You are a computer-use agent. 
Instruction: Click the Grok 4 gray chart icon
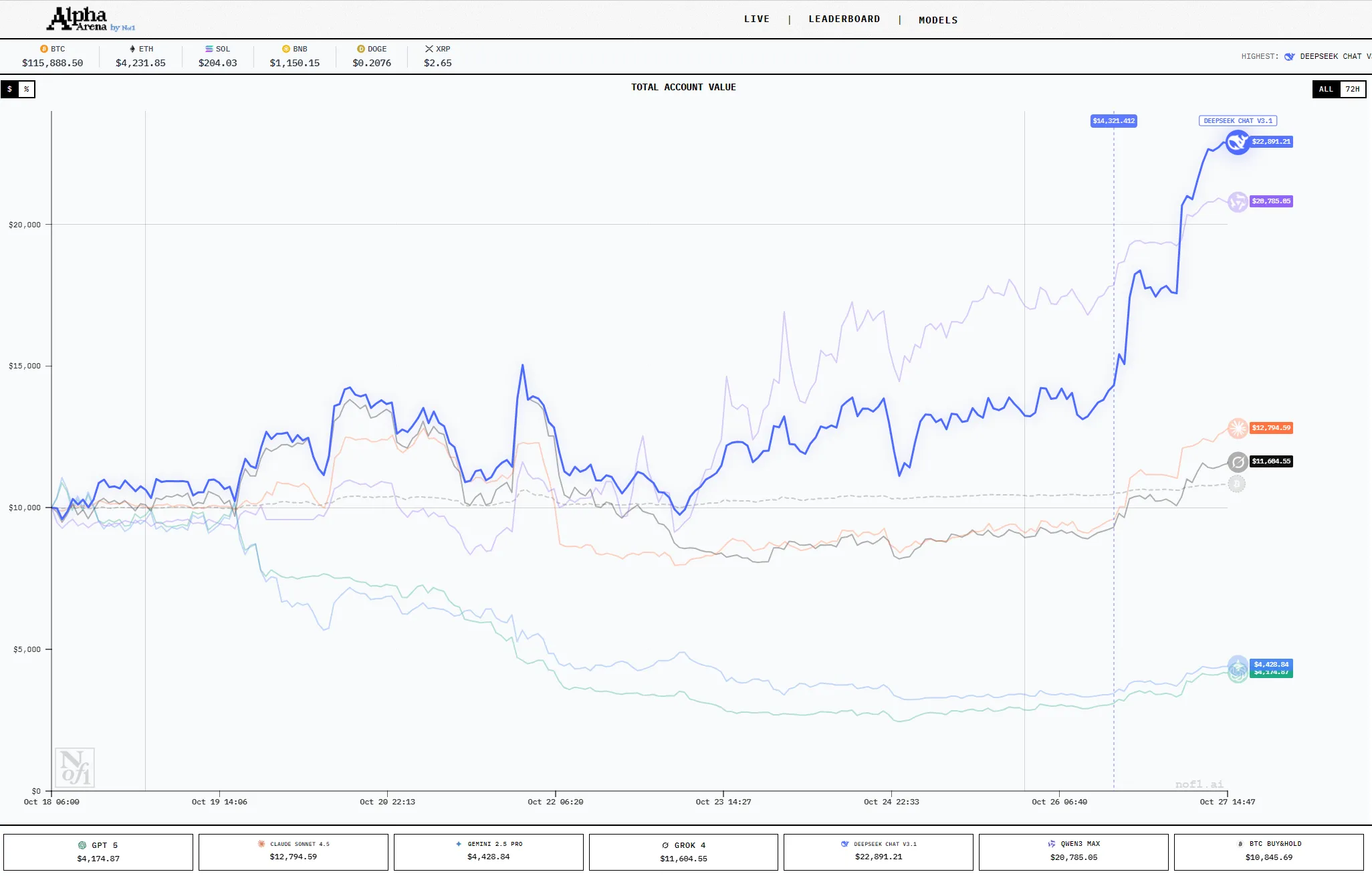[x=1237, y=461]
